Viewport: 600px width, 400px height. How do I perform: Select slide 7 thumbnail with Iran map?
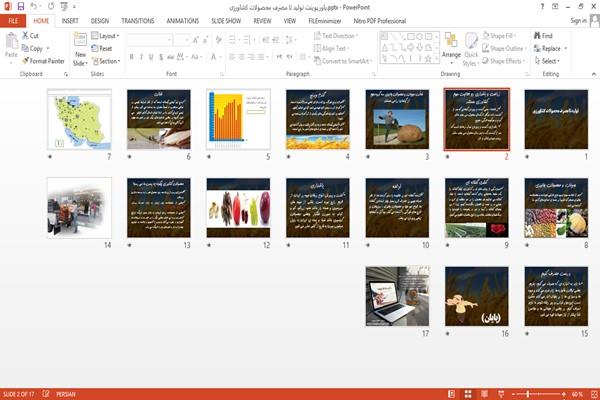[80, 119]
